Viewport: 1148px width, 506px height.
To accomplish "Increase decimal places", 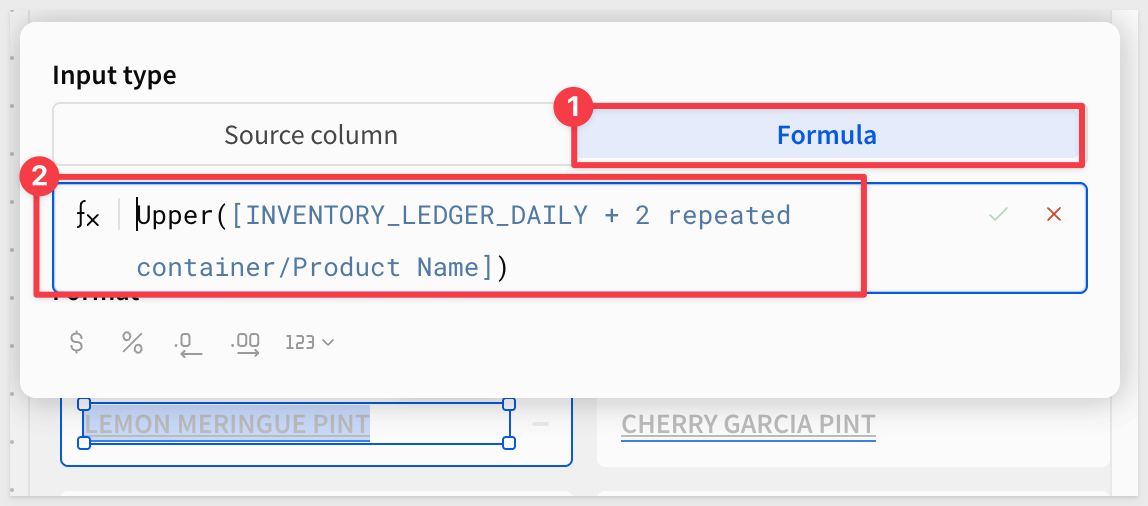I will (245, 343).
